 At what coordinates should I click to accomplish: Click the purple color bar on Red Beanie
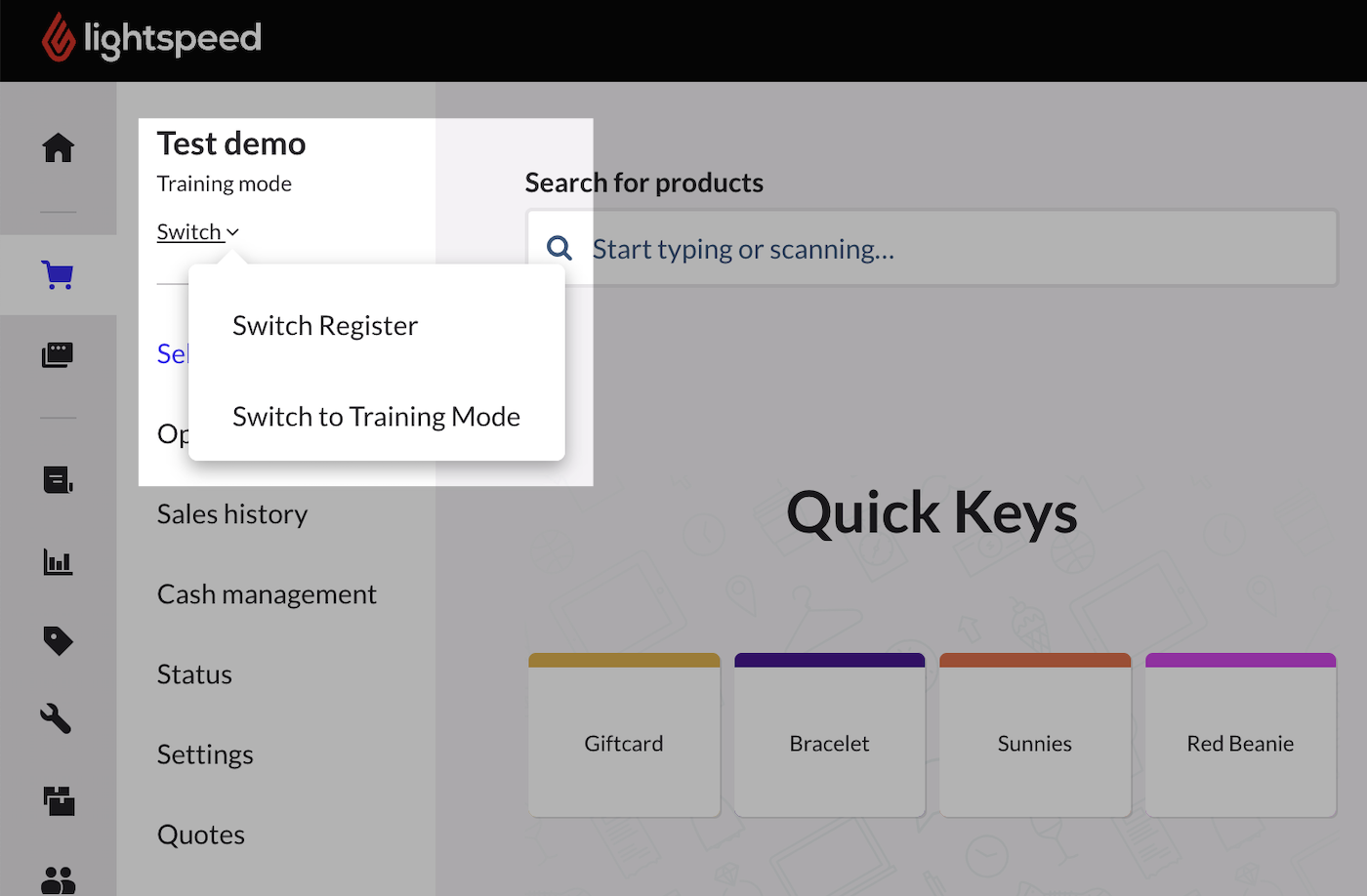(1240, 659)
